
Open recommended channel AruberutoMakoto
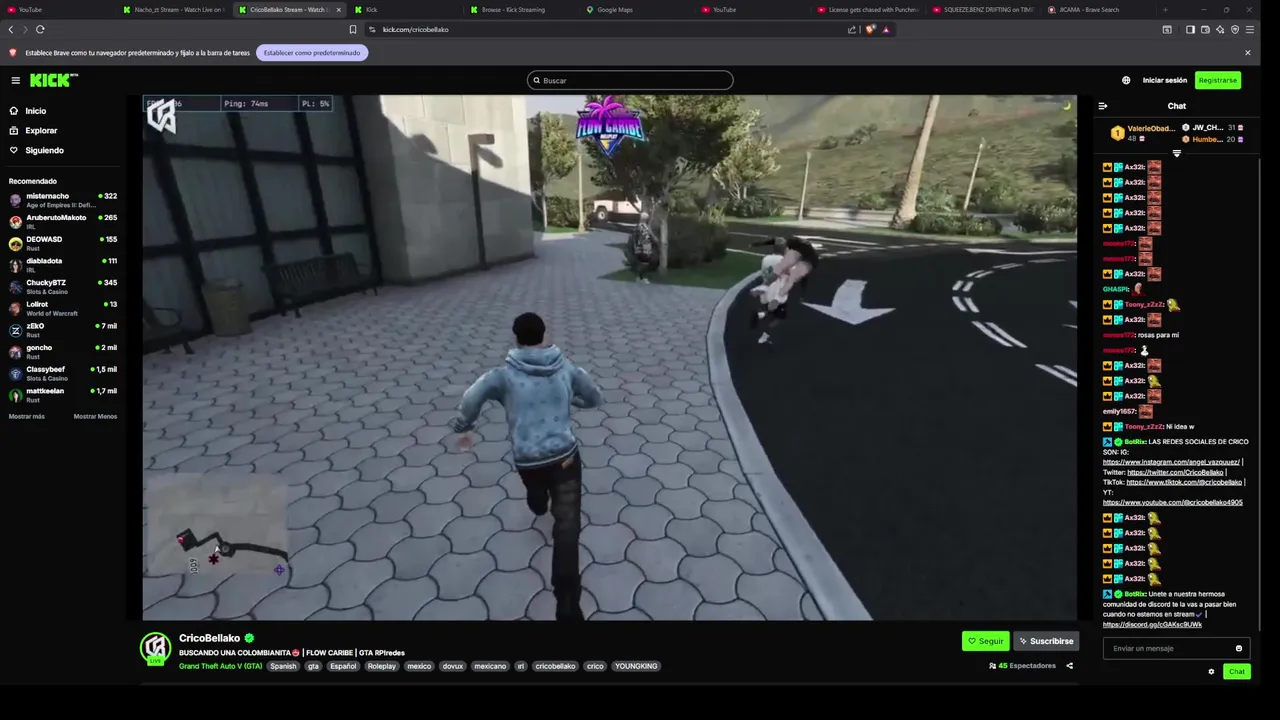[x=62, y=222]
